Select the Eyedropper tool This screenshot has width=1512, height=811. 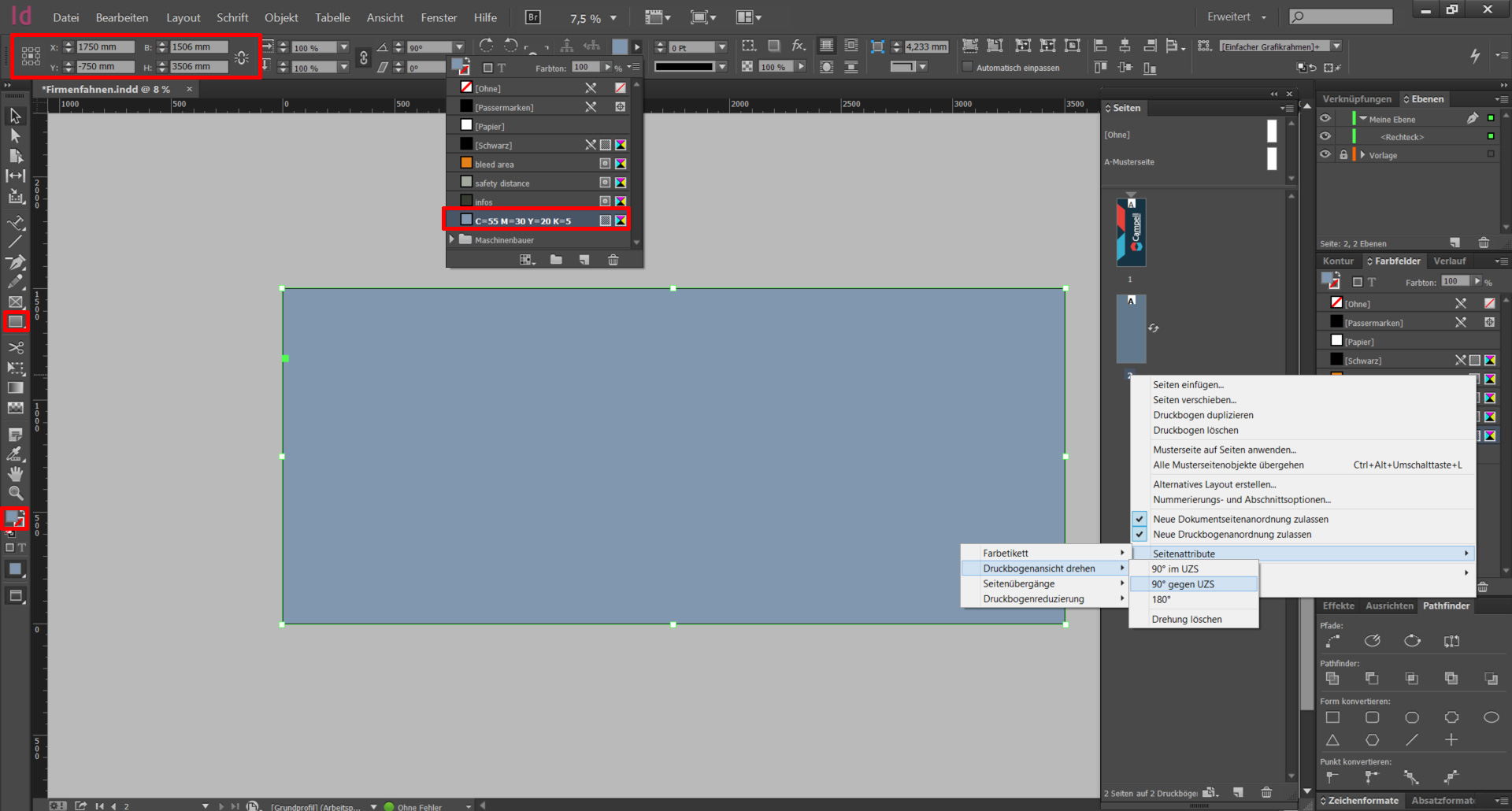pos(15,454)
